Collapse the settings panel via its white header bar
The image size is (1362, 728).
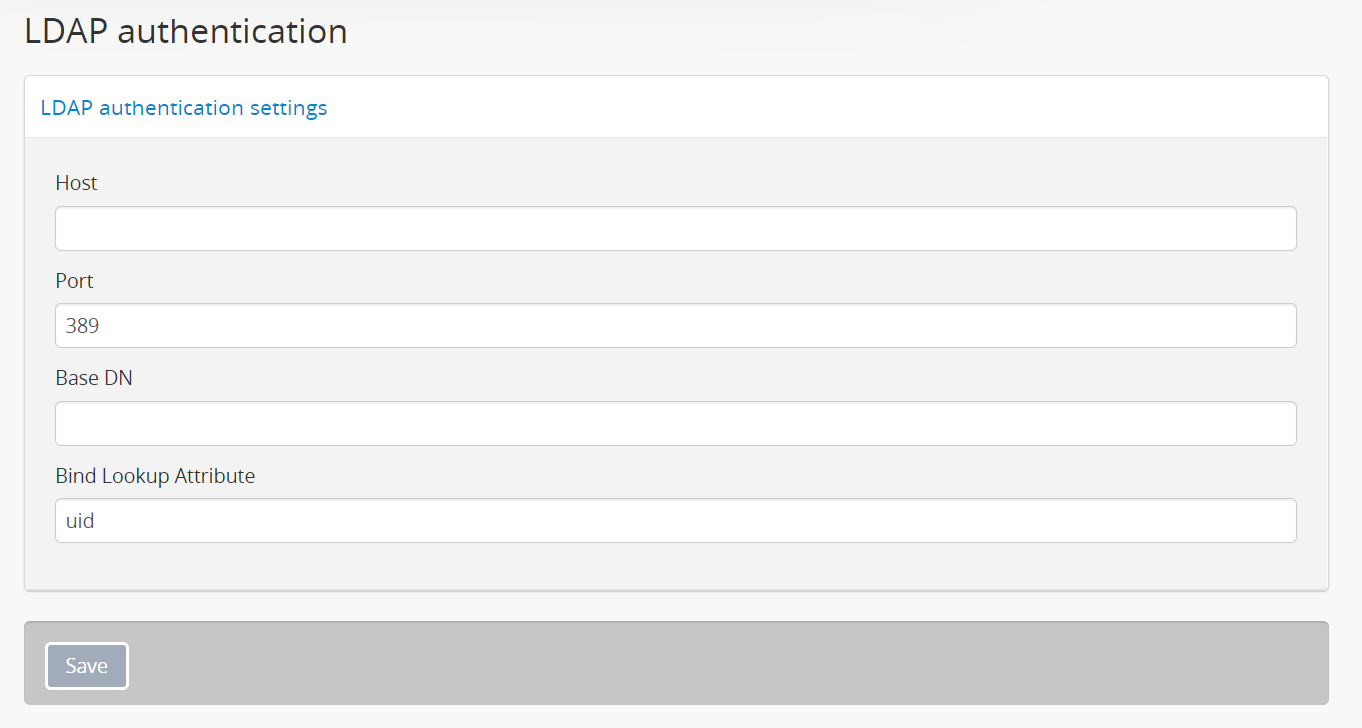click(x=800, y=108)
